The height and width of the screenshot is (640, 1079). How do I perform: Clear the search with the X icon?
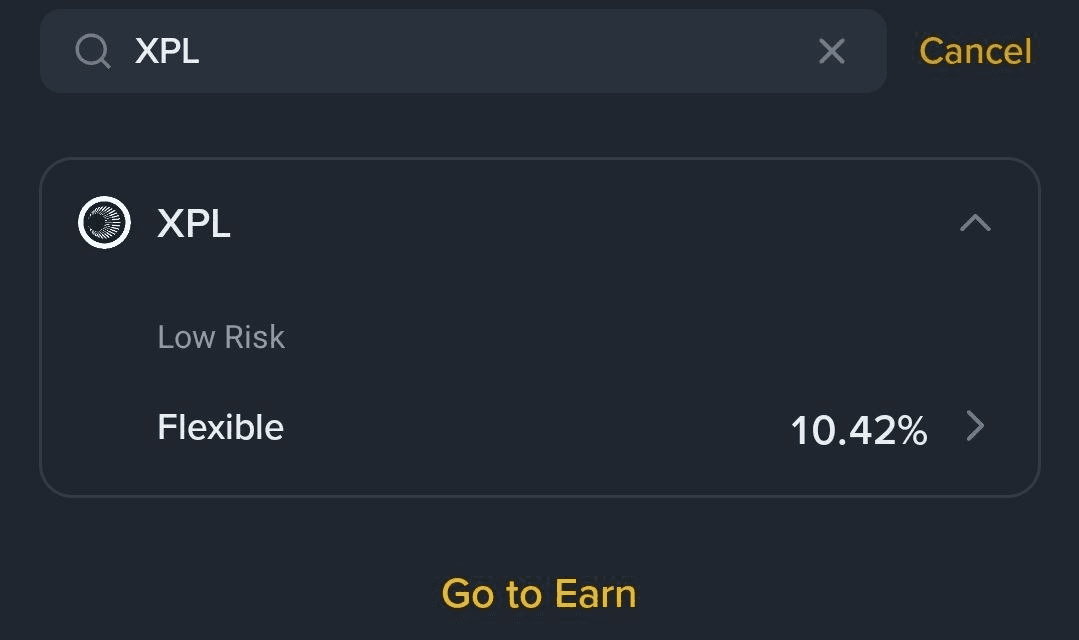point(832,51)
